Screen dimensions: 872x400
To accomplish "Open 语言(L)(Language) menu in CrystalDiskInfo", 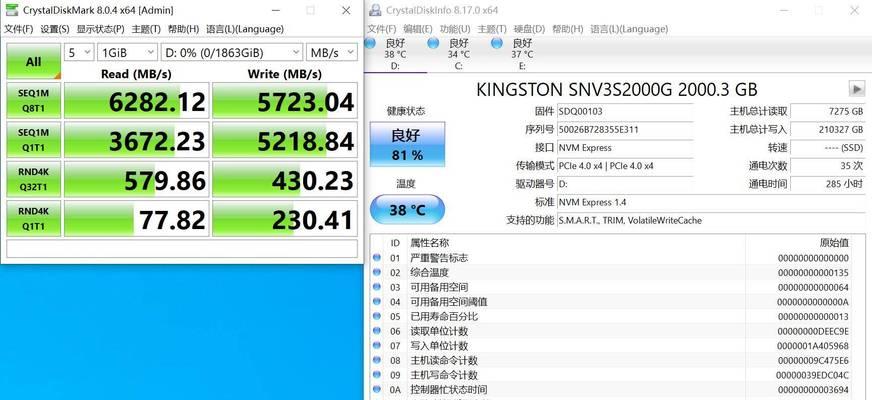I will point(629,29).
